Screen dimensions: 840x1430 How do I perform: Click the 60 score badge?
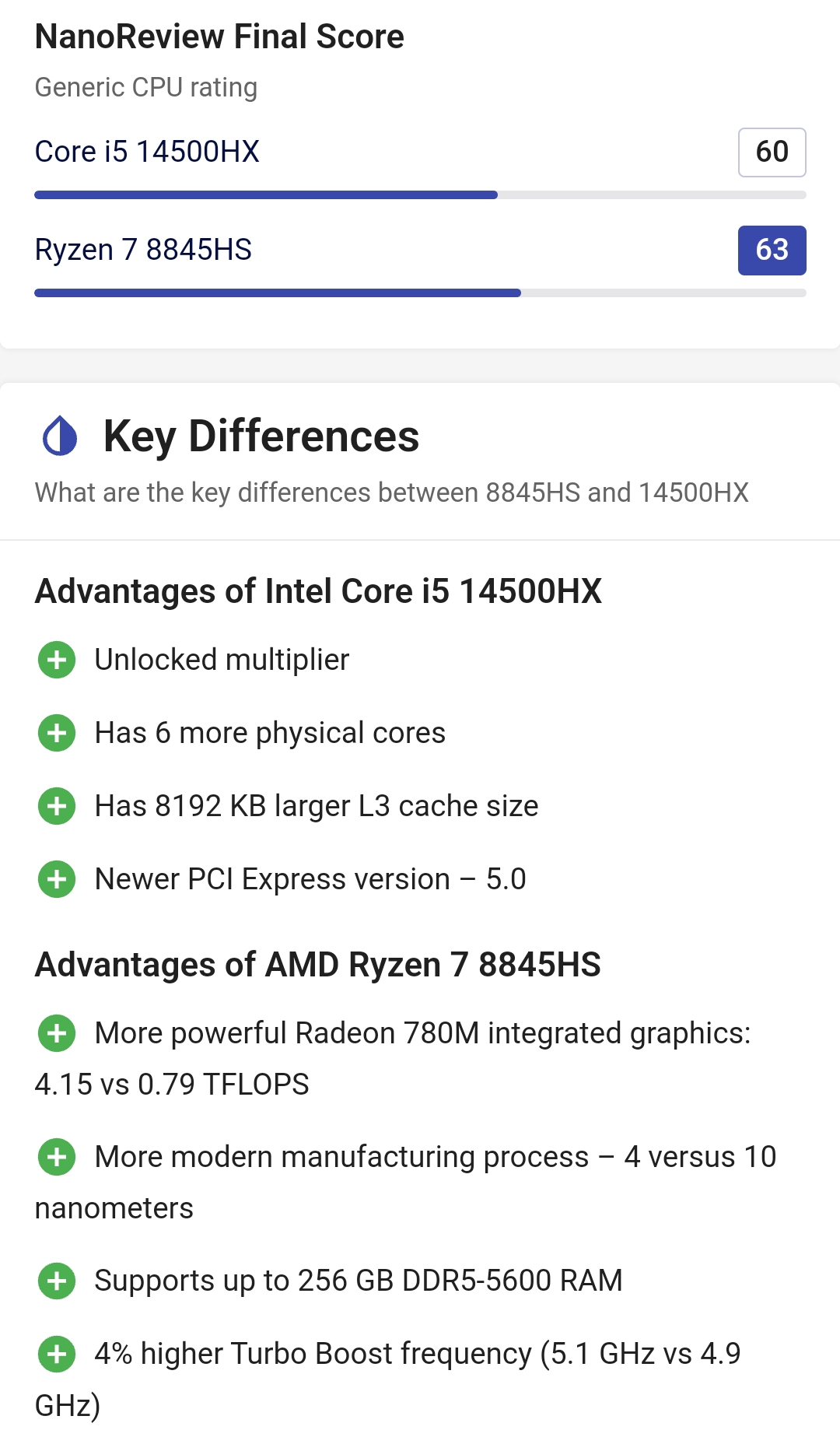pyautogui.click(x=772, y=152)
